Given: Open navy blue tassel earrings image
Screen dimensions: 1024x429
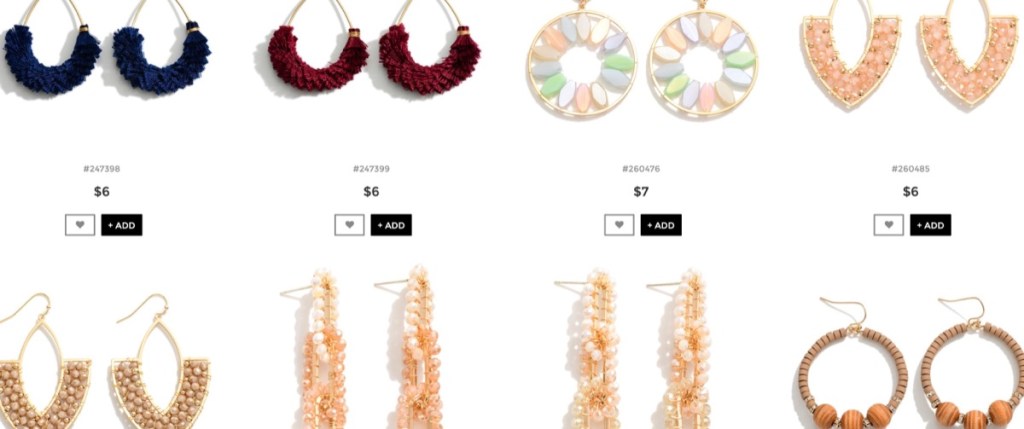Looking at the screenshot, I should [106, 47].
